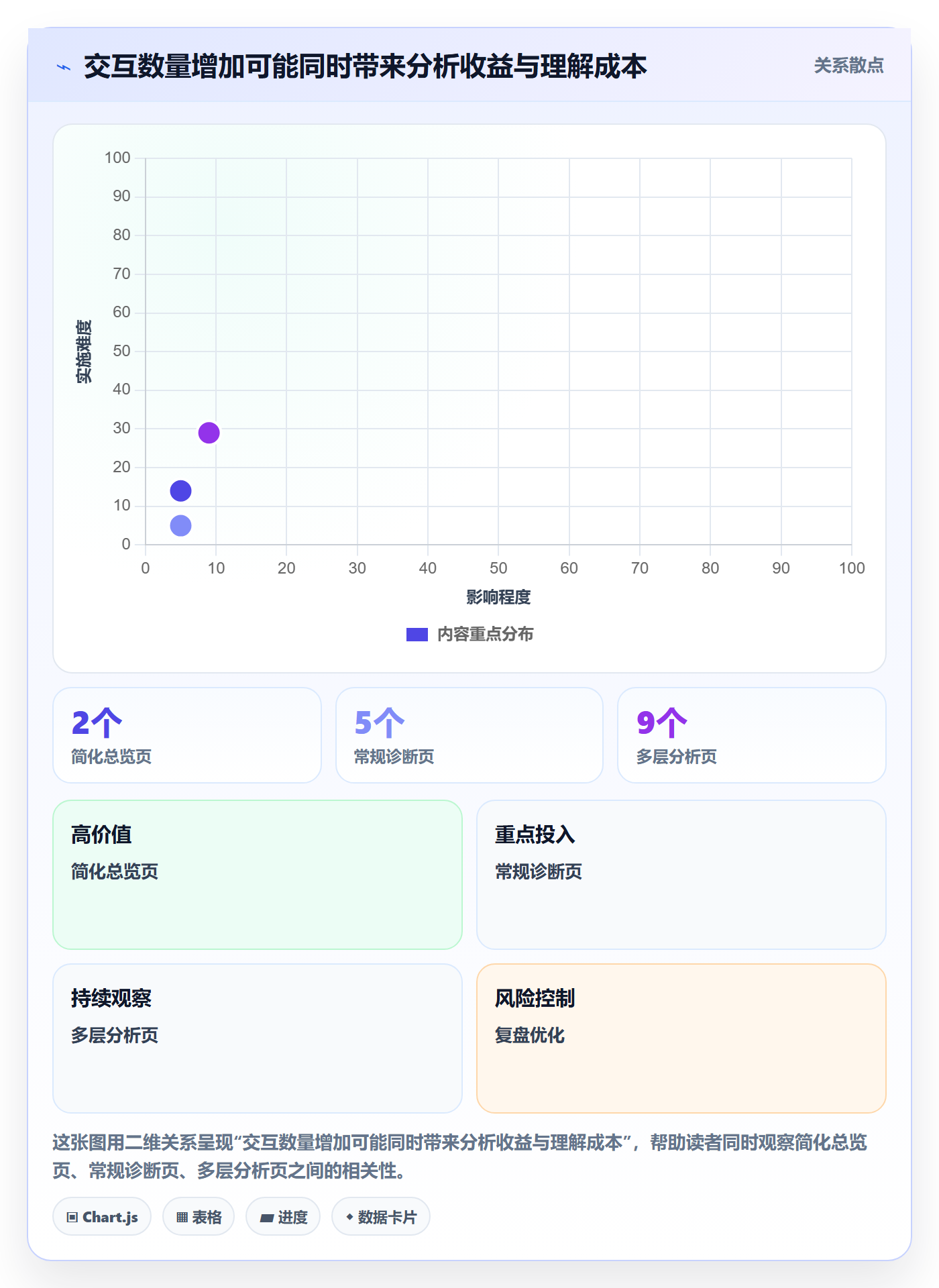Click the 关系散点 label in the header
Viewport: 939px width, 1288px height.
click(x=848, y=66)
